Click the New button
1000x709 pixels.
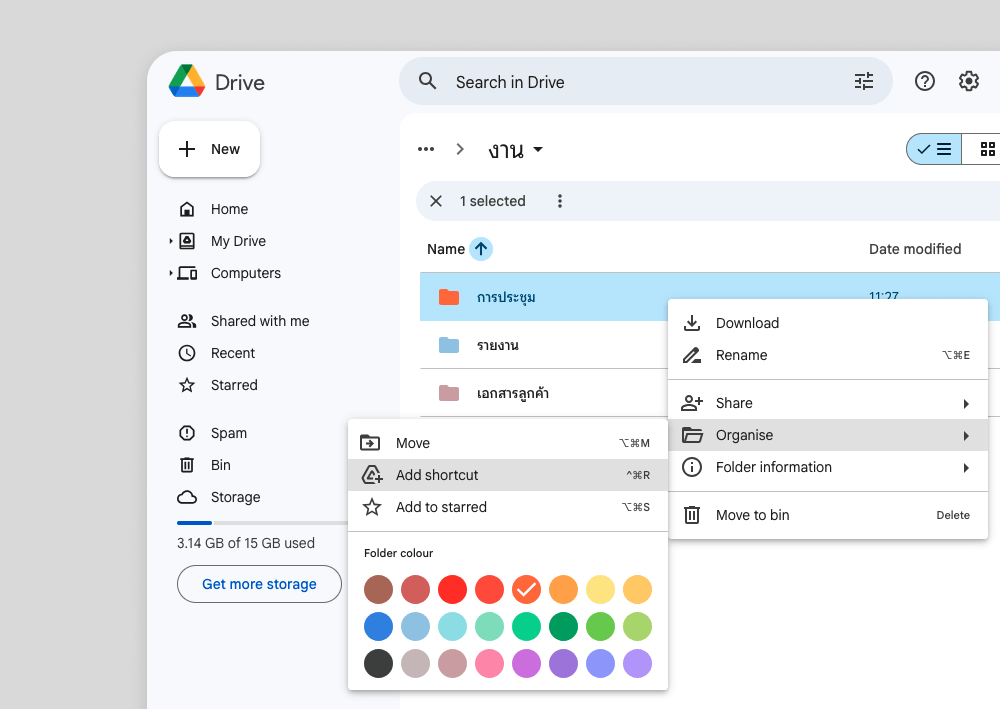[x=210, y=149]
